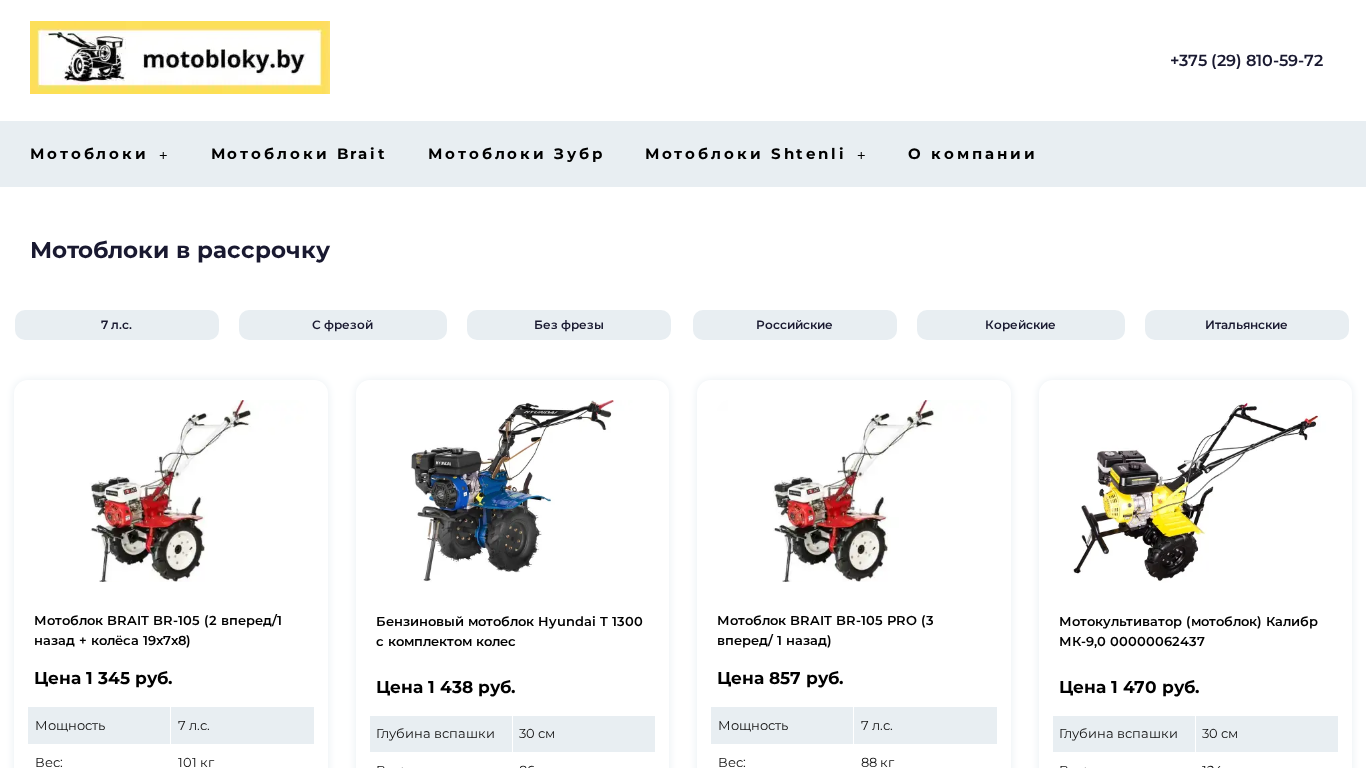The height and width of the screenshot is (768, 1366).
Task: Open the Мотоблоки Brait menu item
Action: click(x=298, y=154)
